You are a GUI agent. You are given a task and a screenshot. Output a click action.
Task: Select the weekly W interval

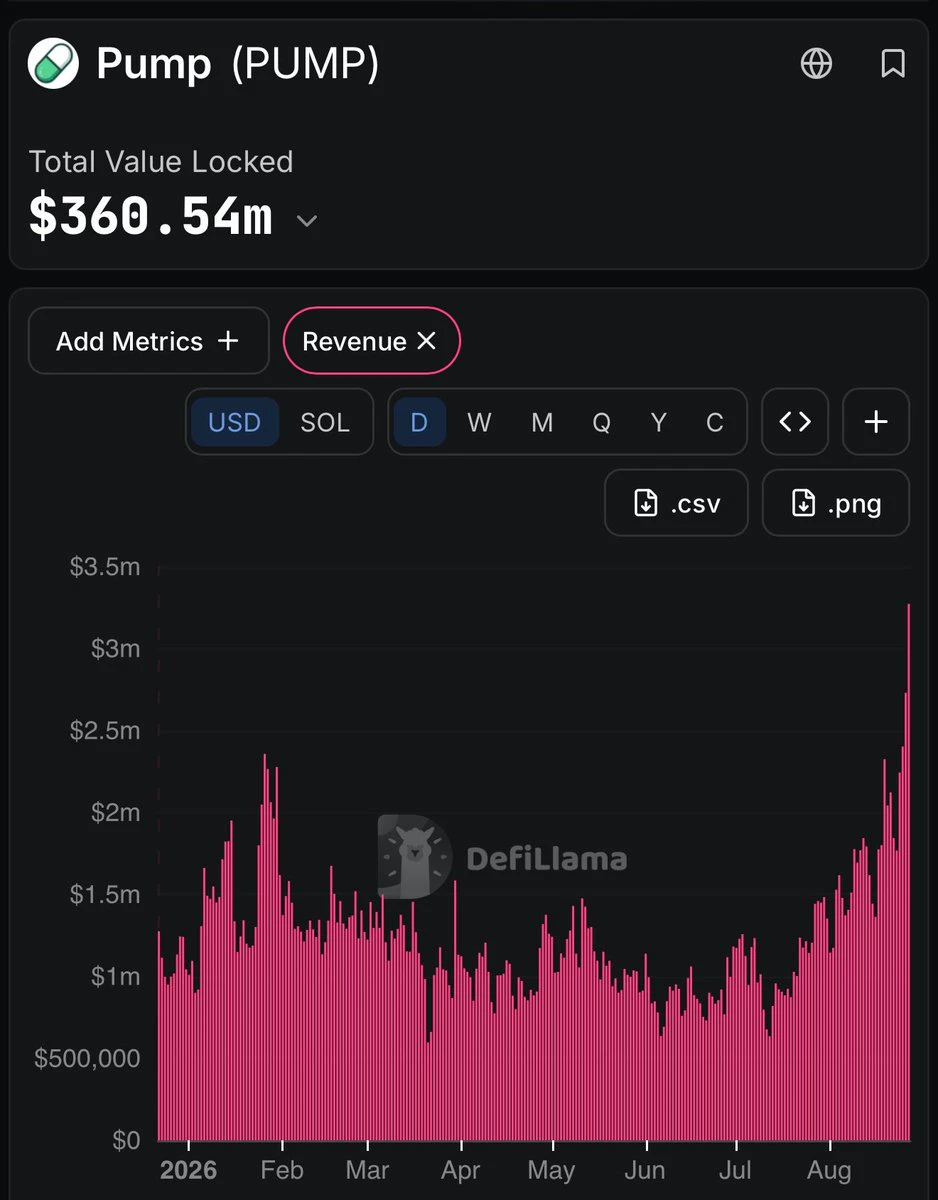coord(479,422)
